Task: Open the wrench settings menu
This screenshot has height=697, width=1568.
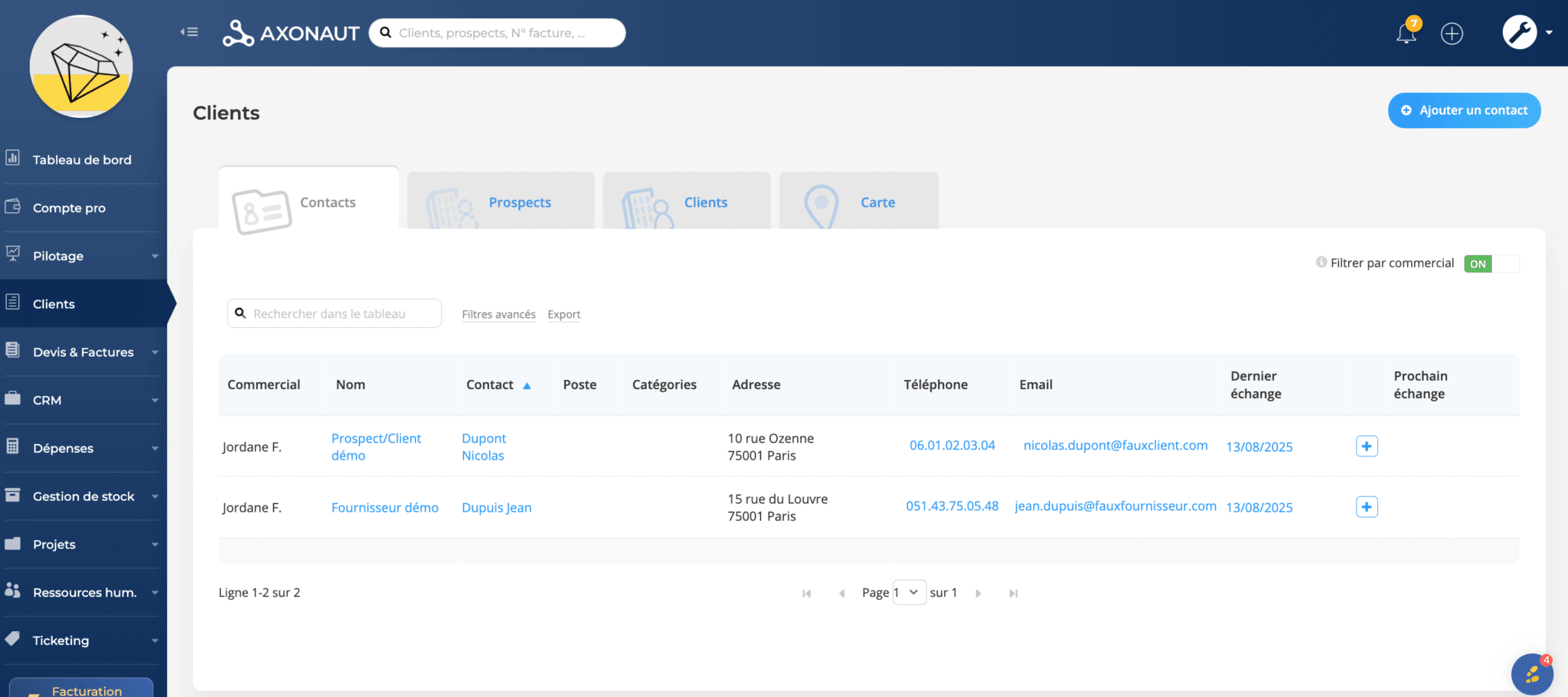Action: 1520,31
